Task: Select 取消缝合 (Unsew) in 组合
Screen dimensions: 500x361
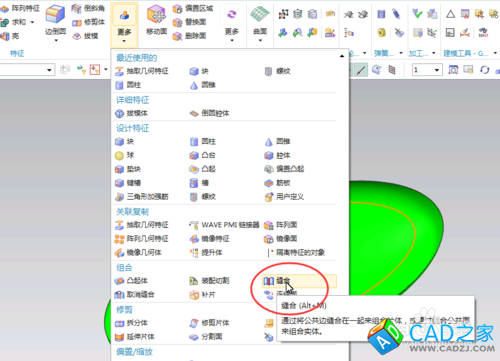Action: (x=135, y=295)
